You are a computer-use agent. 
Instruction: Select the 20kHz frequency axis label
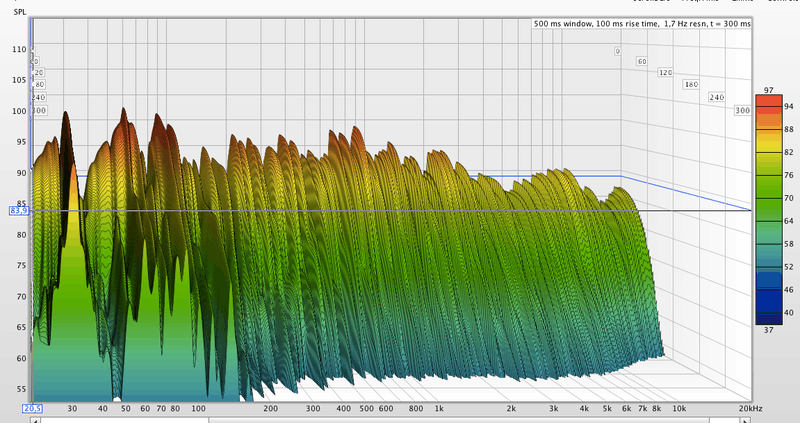750,408
